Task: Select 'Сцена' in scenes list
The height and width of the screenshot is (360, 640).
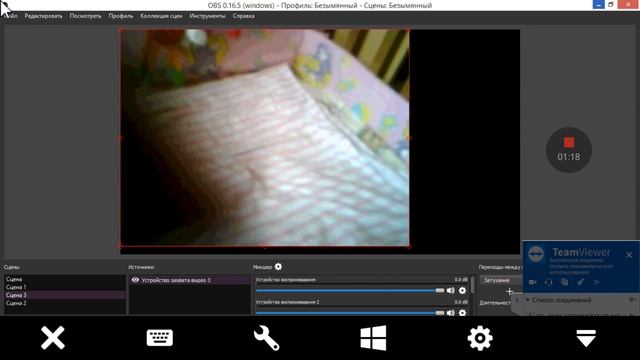Action: click(x=65, y=279)
